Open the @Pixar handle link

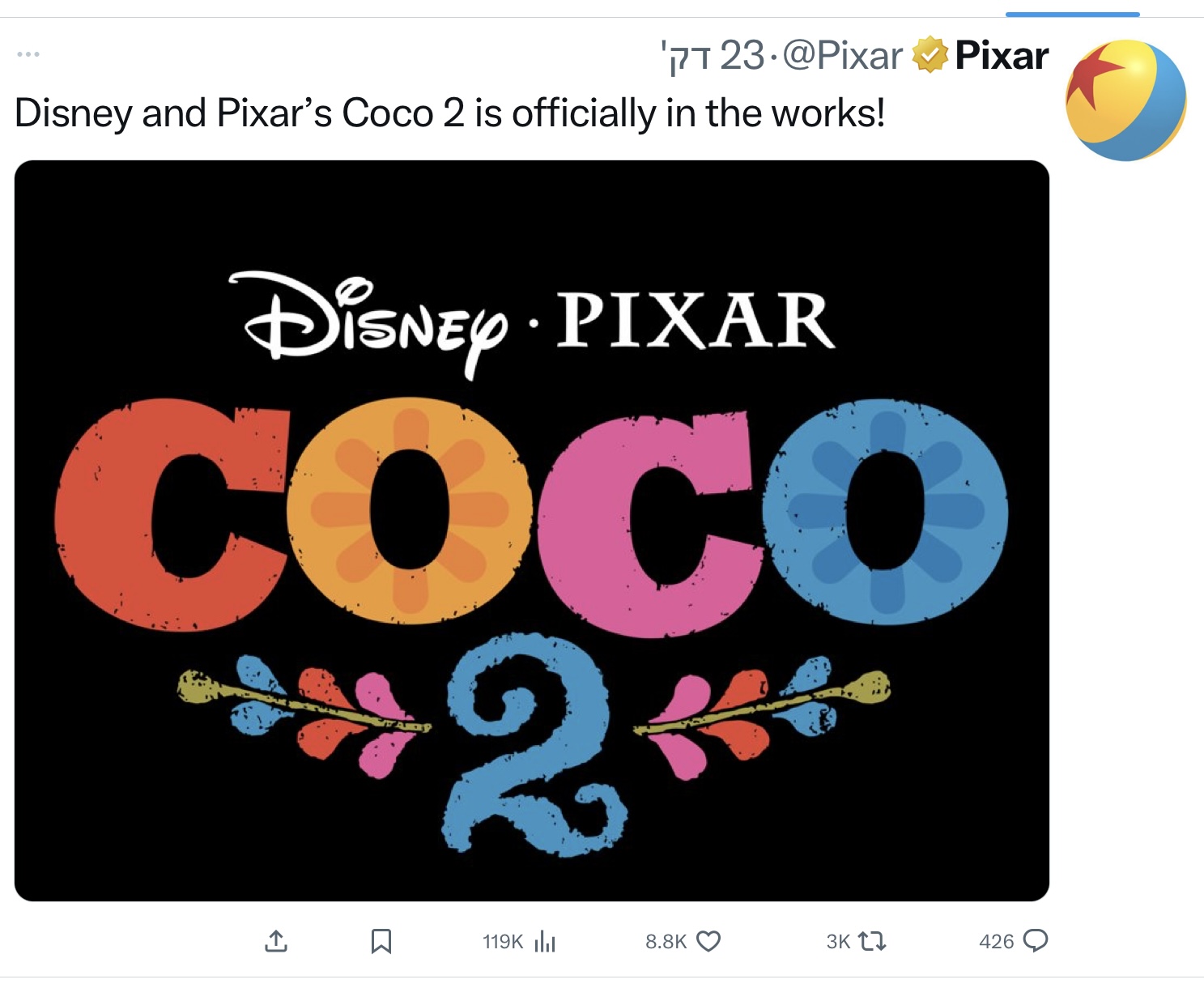coord(843,56)
